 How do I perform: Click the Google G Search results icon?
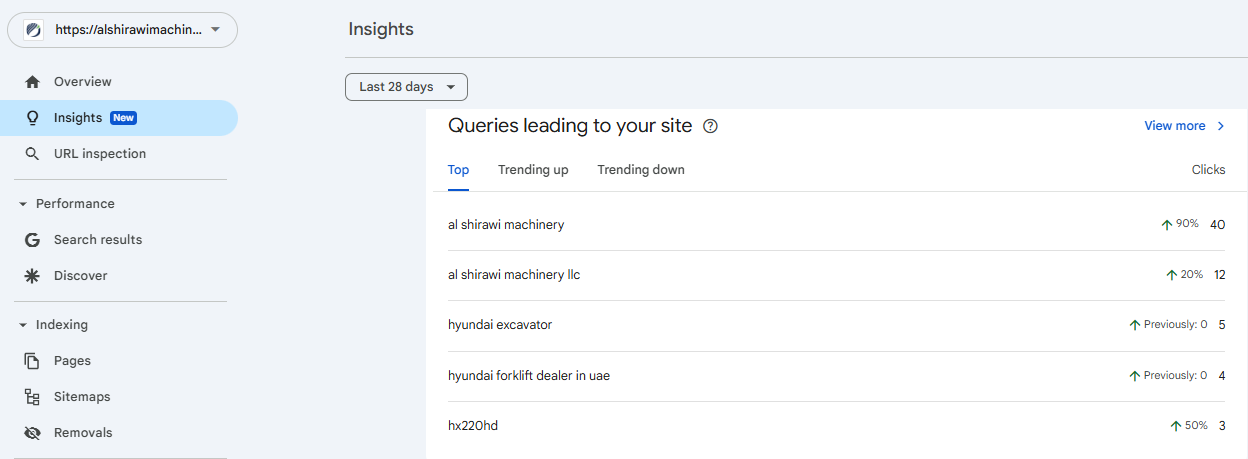tap(33, 240)
